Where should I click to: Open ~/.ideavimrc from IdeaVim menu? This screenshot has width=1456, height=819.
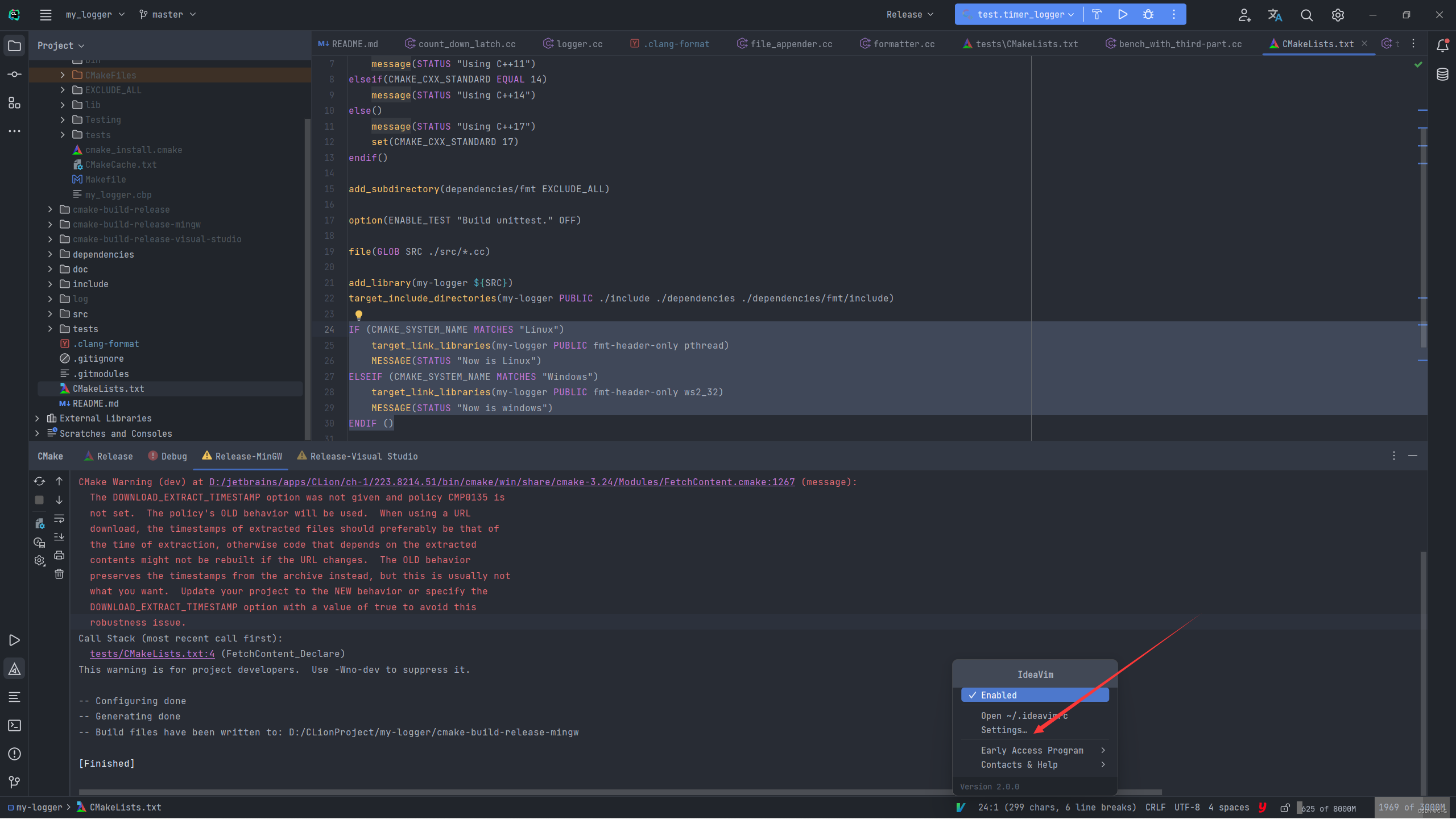[x=1035, y=716]
